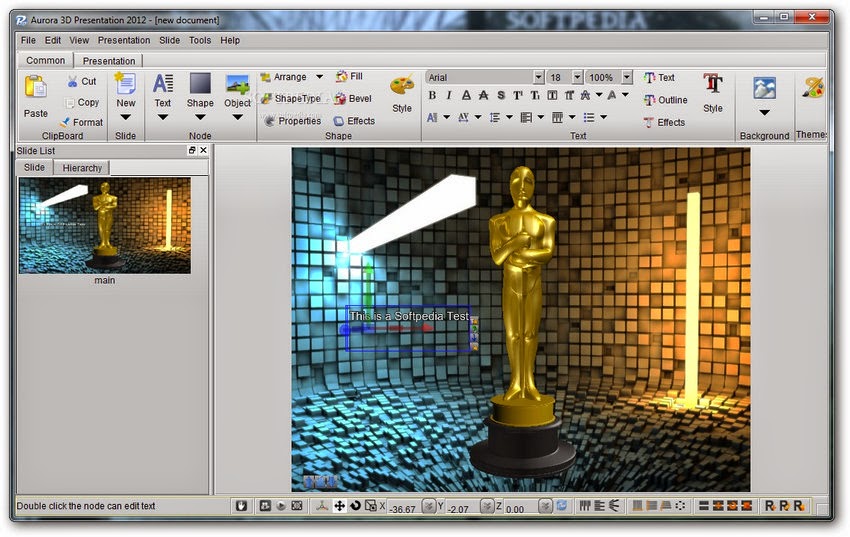Create a New slide
The image size is (850, 537).
(125, 90)
